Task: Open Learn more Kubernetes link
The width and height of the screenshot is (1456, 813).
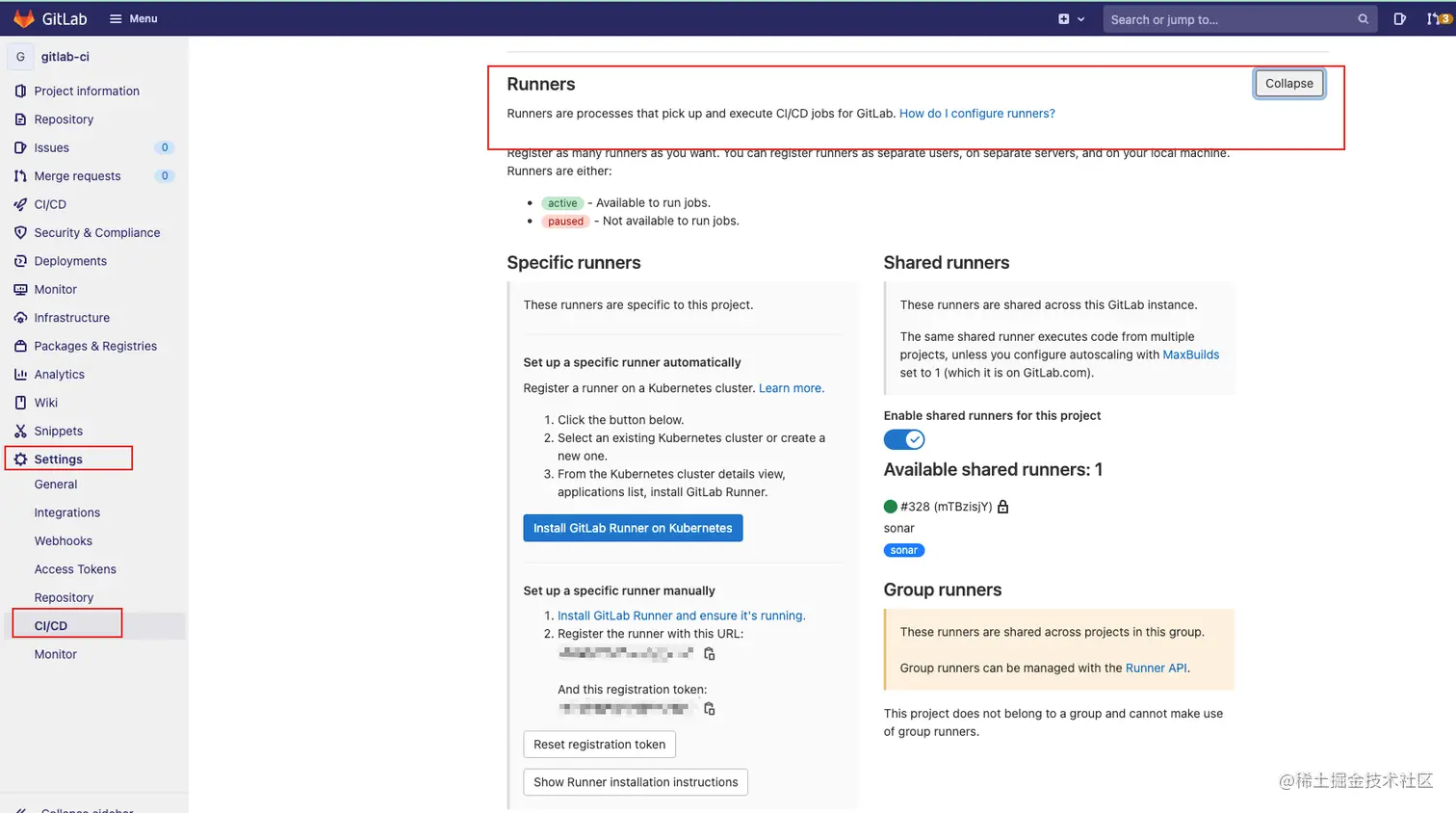Action: [792, 388]
